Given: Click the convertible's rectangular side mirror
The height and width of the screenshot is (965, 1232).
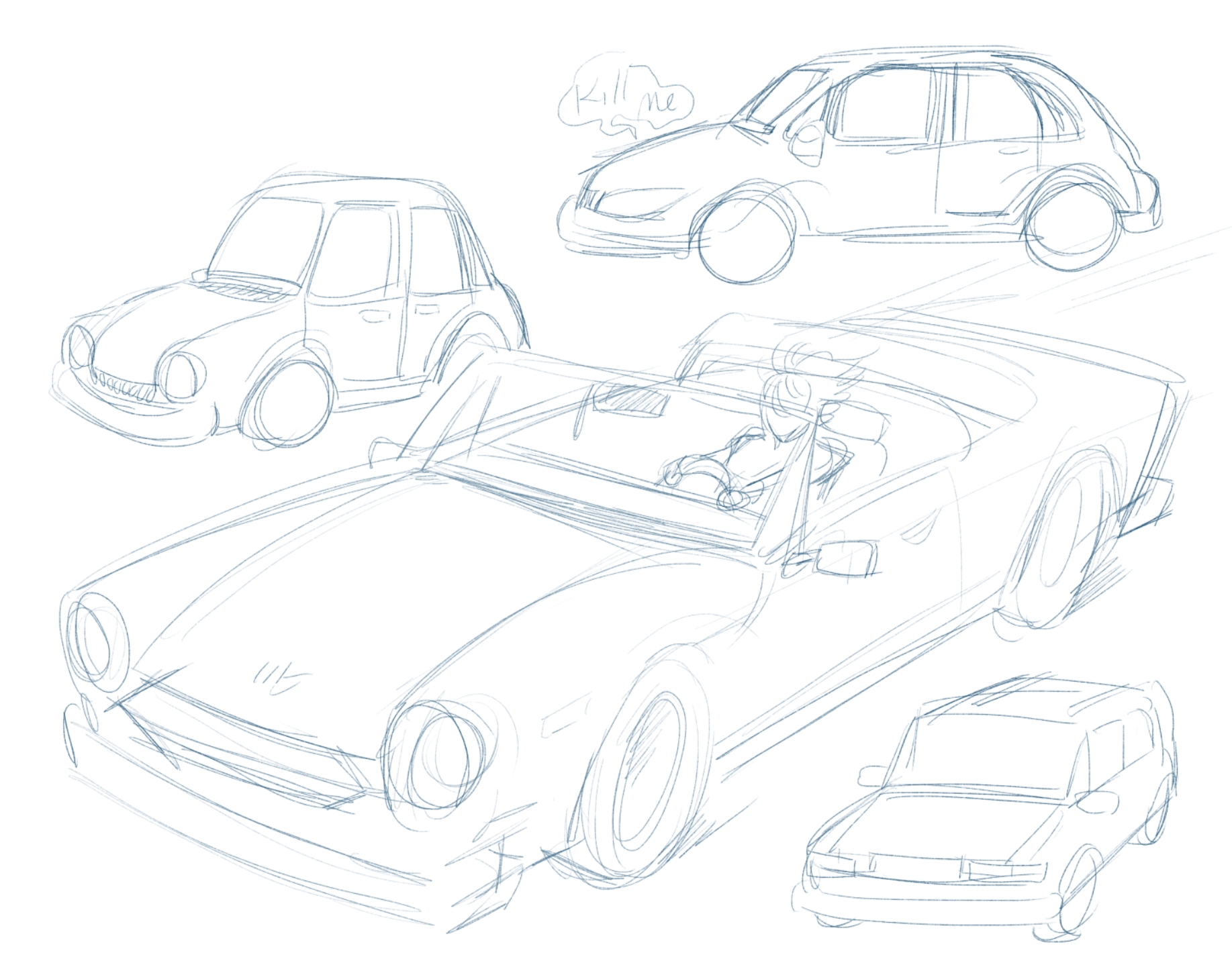Looking at the screenshot, I should [x=845, y=558].
